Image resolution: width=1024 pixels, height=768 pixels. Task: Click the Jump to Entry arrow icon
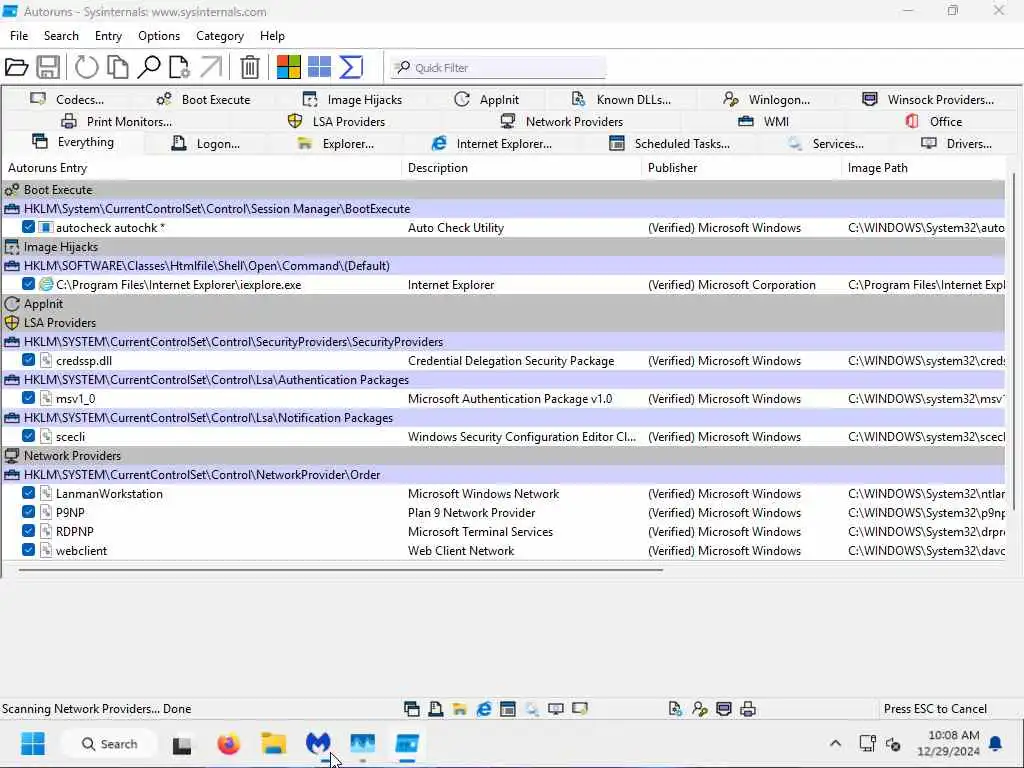211,67
